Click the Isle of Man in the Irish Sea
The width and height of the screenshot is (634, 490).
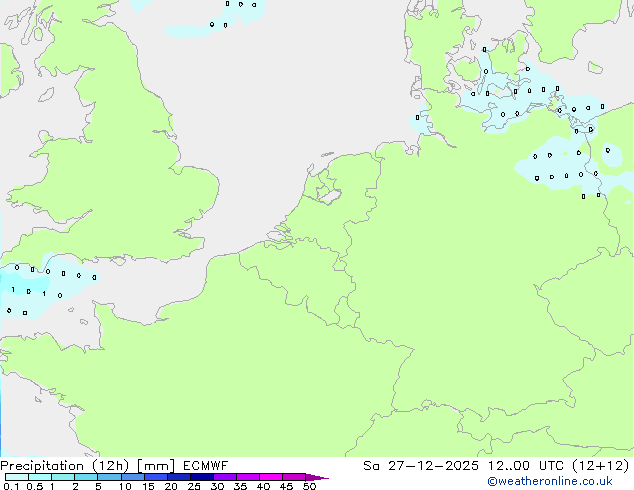[44, 96]
